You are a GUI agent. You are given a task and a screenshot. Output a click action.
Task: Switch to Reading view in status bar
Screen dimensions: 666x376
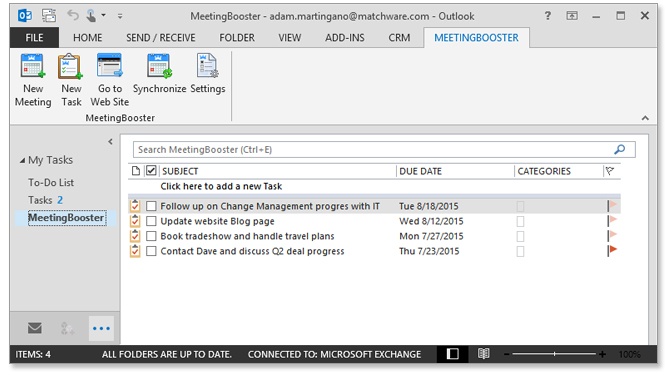(x=483, y=353)
